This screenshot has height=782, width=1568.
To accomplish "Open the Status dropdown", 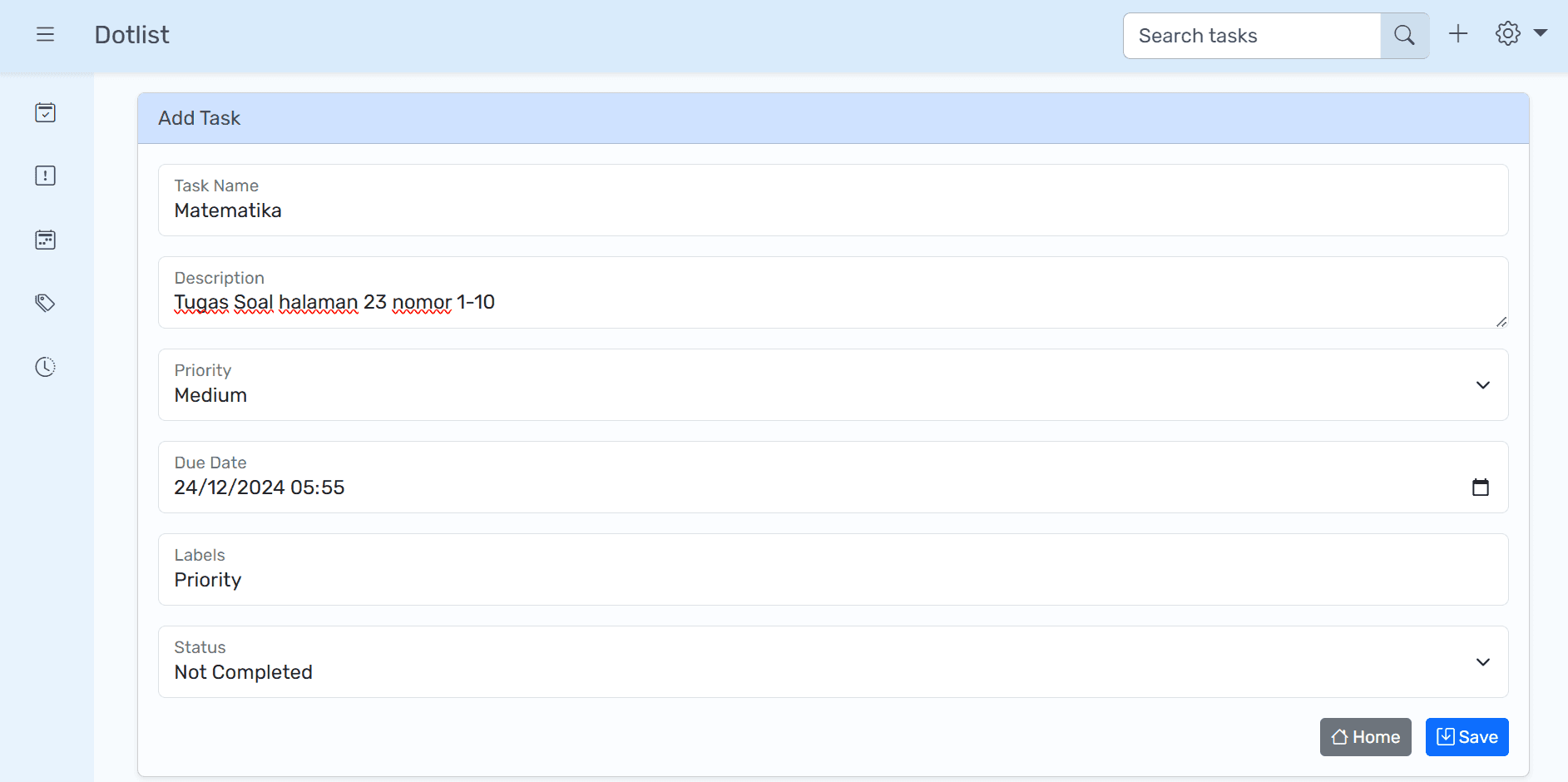I will [x=833, y=662].
